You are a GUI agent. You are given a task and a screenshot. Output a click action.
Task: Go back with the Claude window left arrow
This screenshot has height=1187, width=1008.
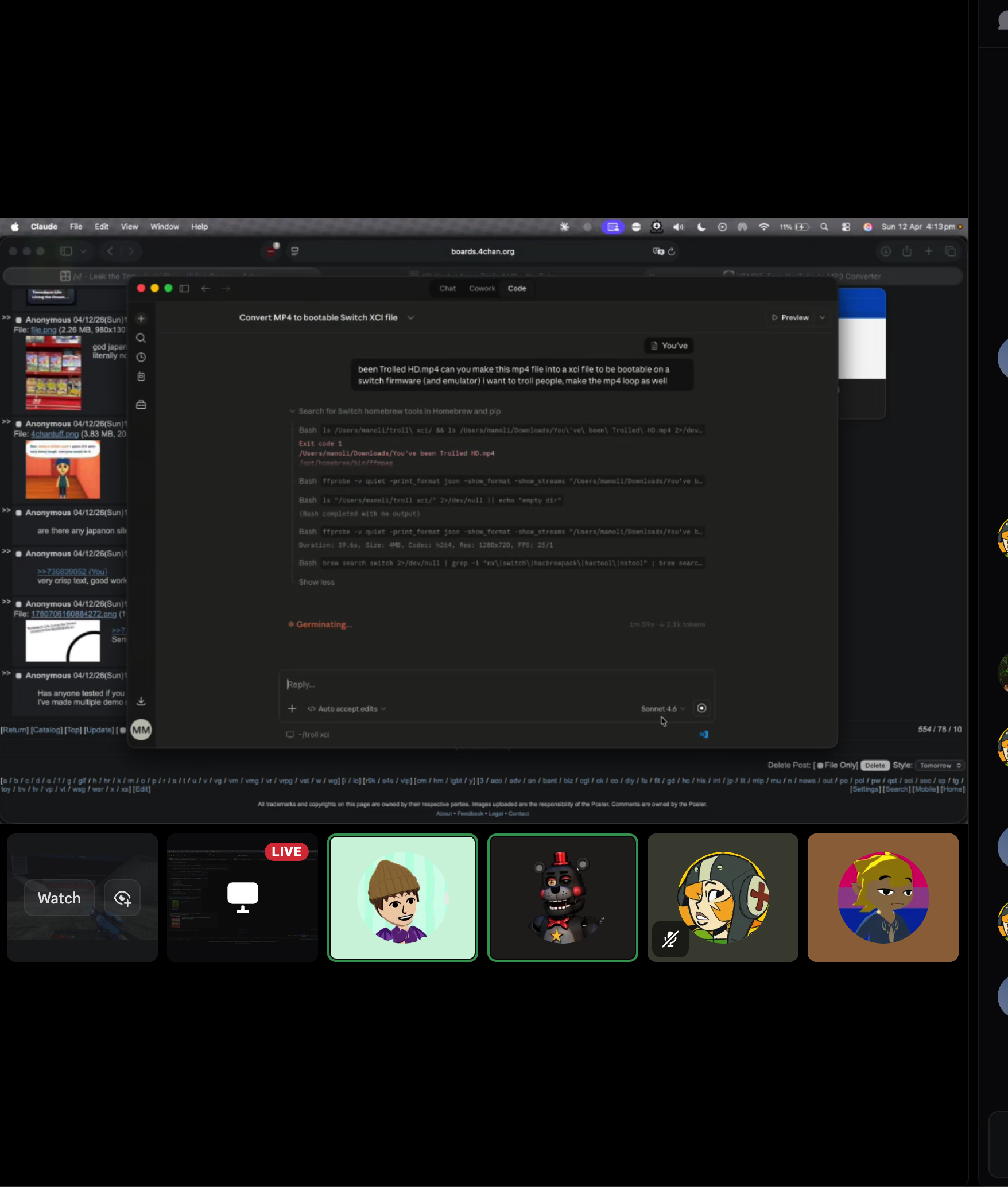pos(206,288)
